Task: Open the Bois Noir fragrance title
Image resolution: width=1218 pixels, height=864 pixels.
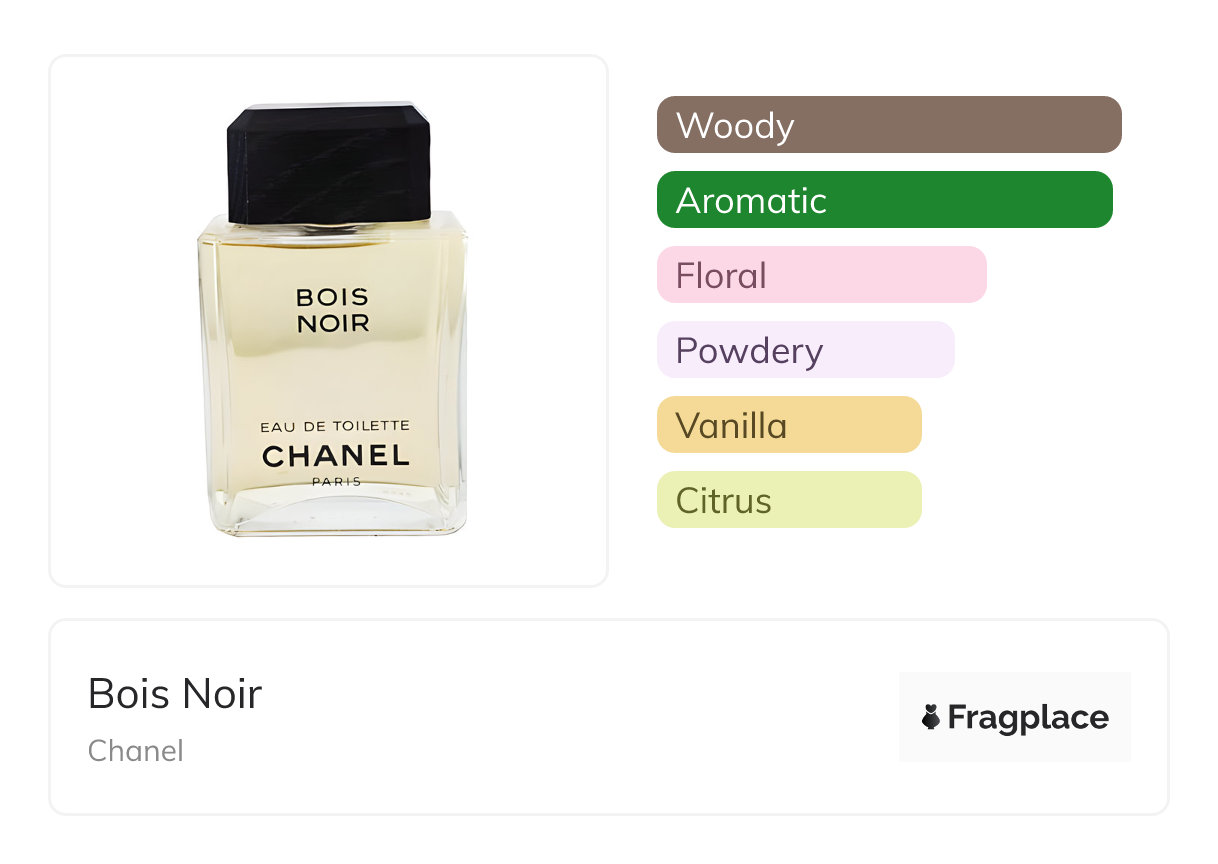Action: coord(175,694)
